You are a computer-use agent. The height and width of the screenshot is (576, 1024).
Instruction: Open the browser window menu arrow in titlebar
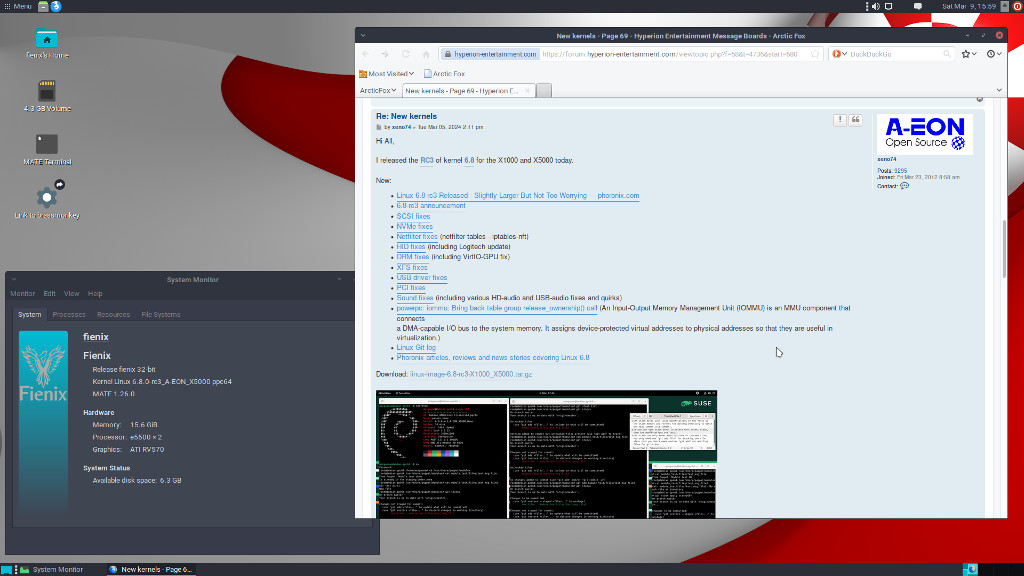click(363, 36)
